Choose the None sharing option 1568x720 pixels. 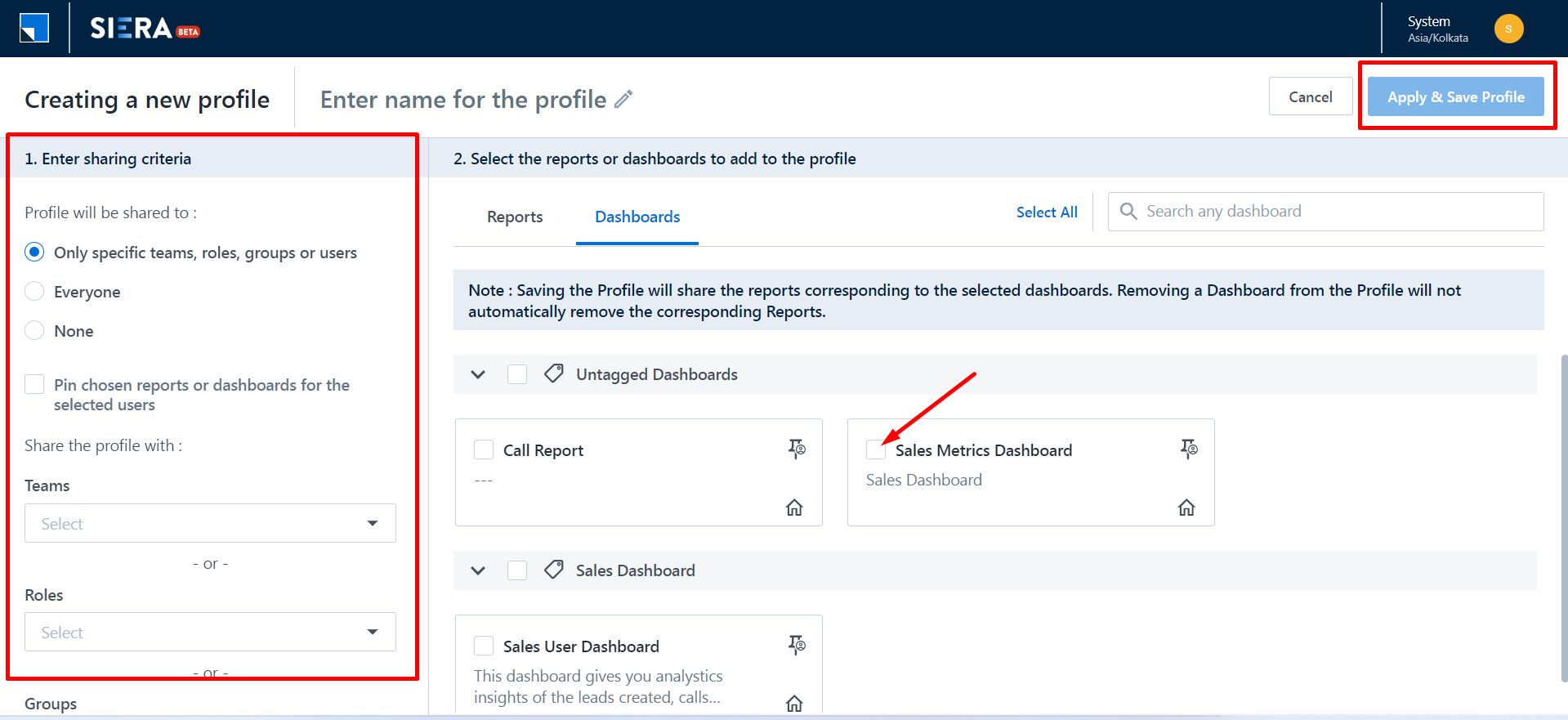tap(34, 330)
